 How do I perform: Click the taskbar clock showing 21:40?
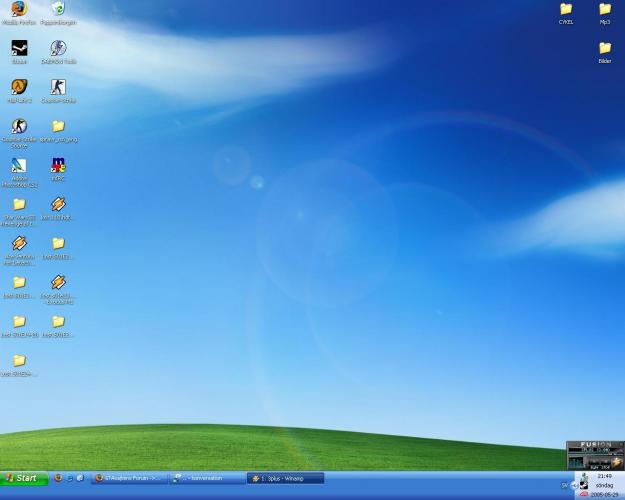tap(604, 476)
